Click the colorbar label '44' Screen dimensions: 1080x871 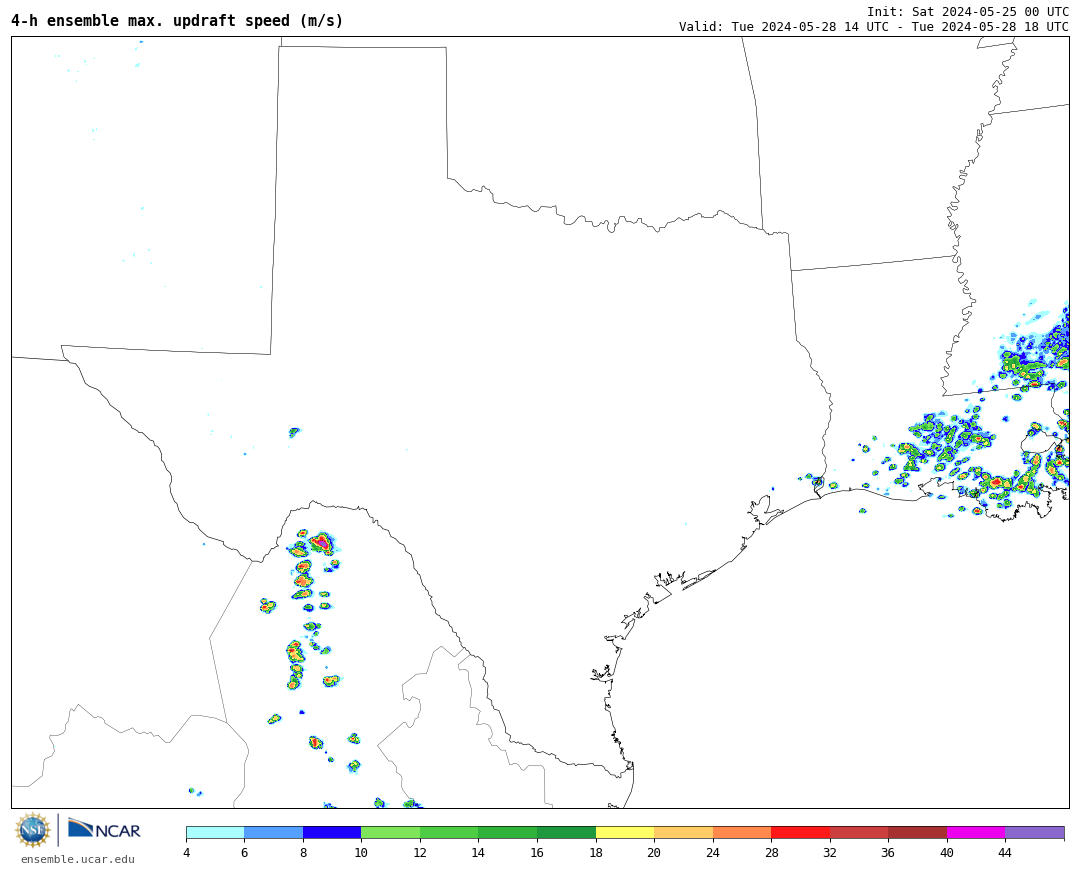(x=1005, y=852)
